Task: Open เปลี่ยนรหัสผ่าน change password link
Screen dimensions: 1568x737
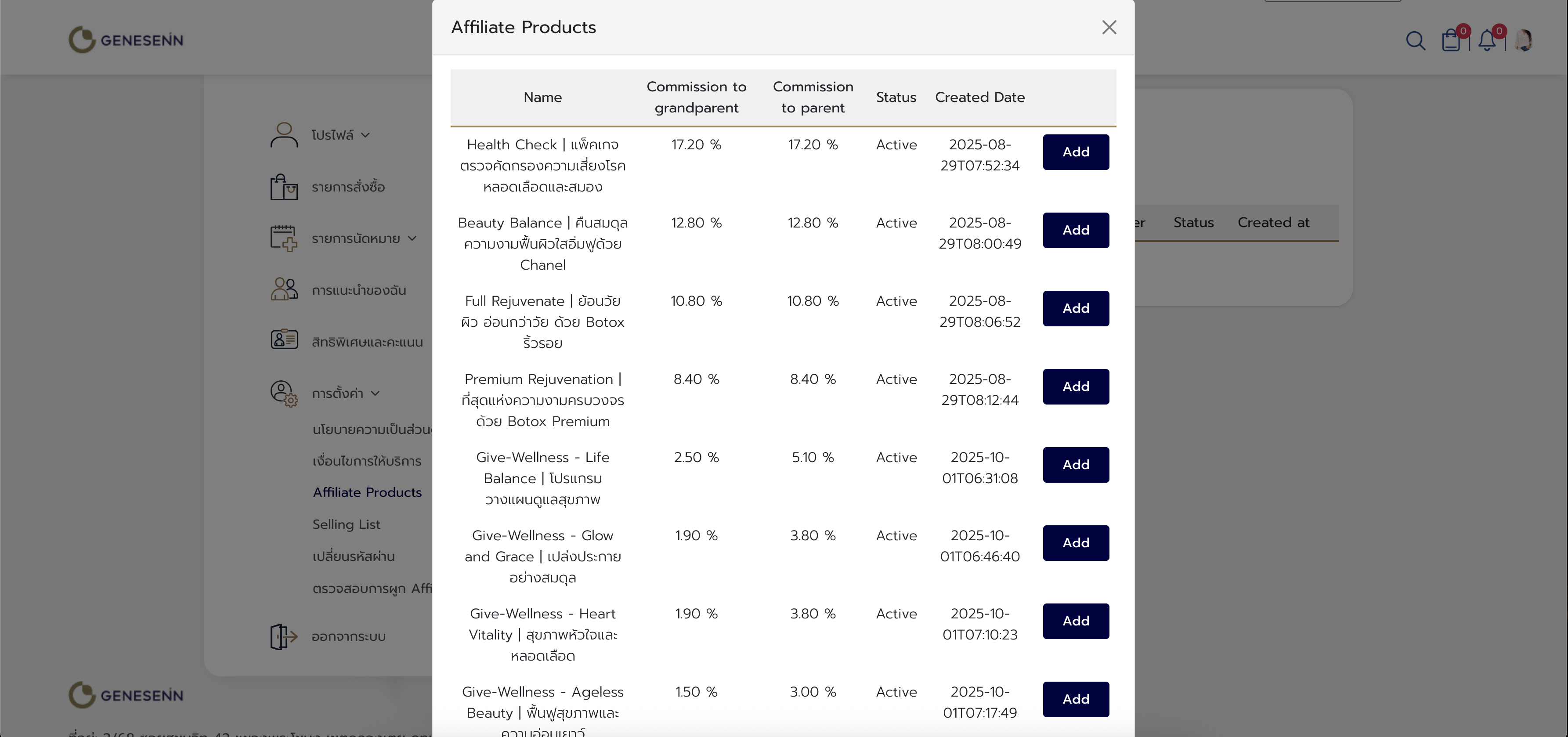Action: click(354, 556)
